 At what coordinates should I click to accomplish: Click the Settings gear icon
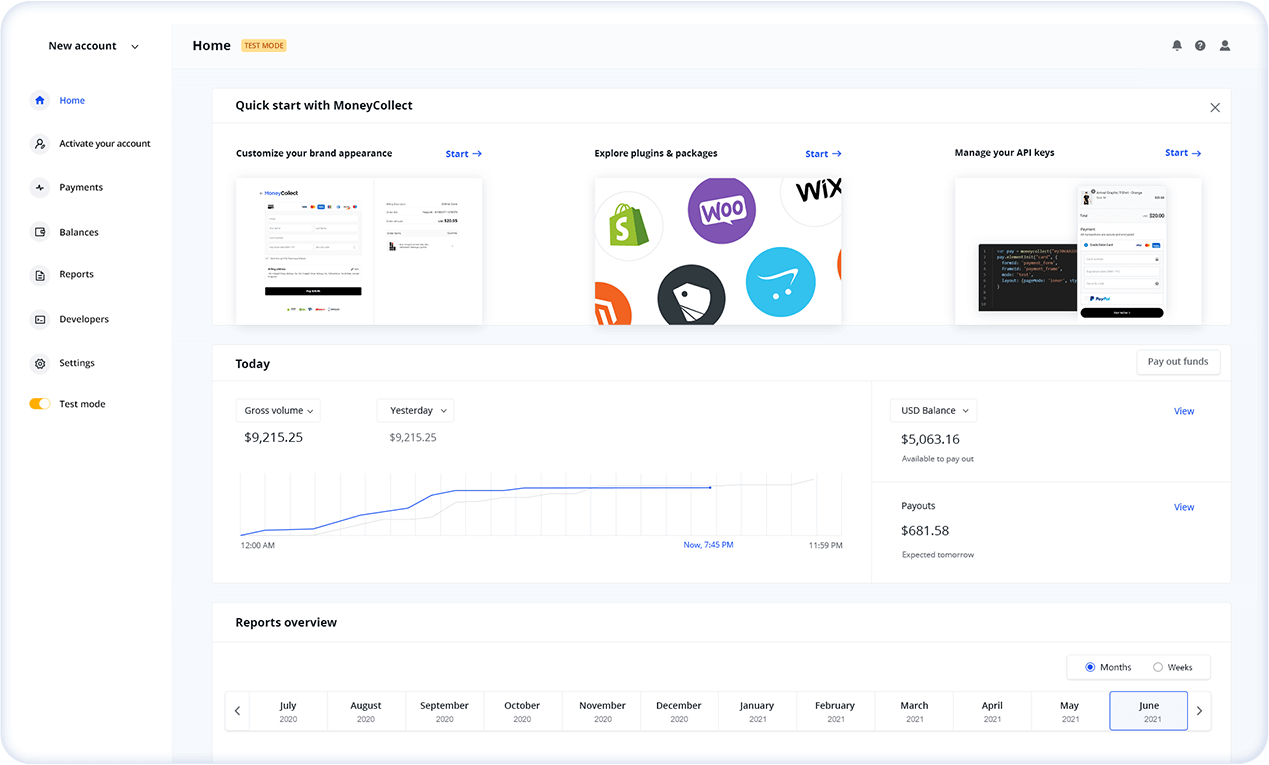click(x=40, y=364)
